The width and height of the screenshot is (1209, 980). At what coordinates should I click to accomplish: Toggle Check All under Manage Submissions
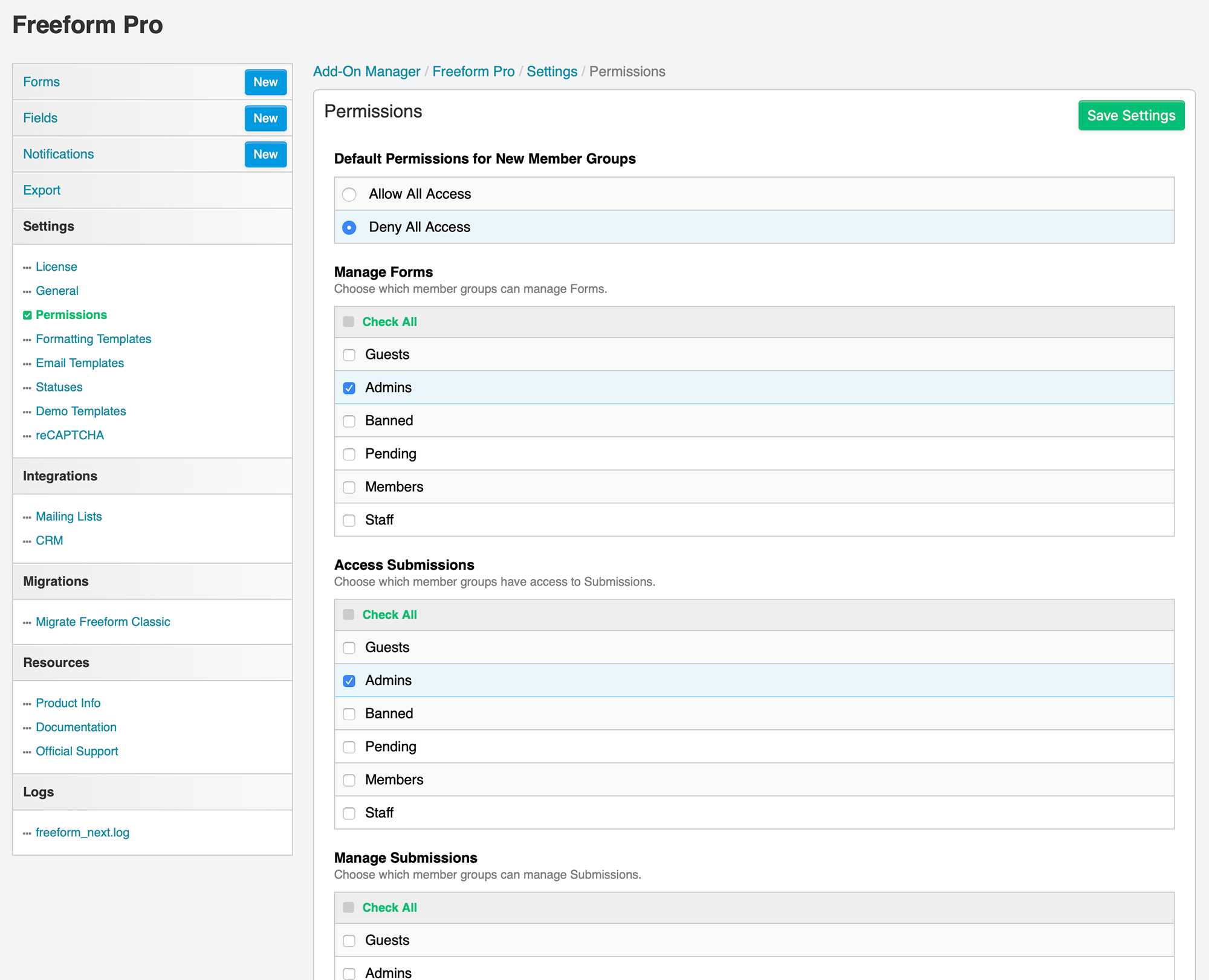(x=349, y=907)
